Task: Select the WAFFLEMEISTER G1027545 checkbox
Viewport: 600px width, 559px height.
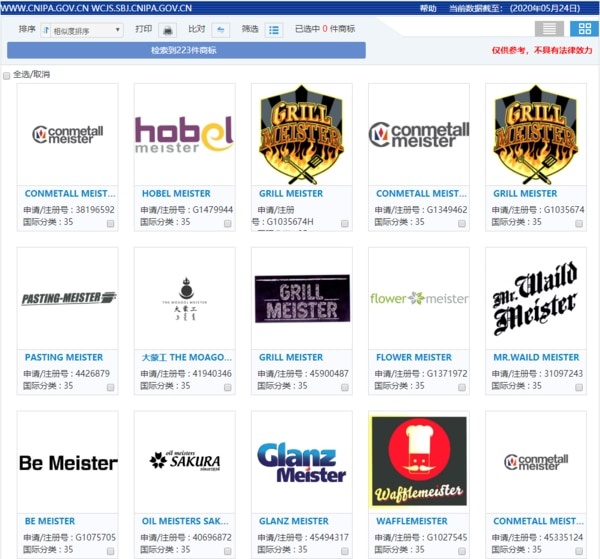Action: (461, 551)
